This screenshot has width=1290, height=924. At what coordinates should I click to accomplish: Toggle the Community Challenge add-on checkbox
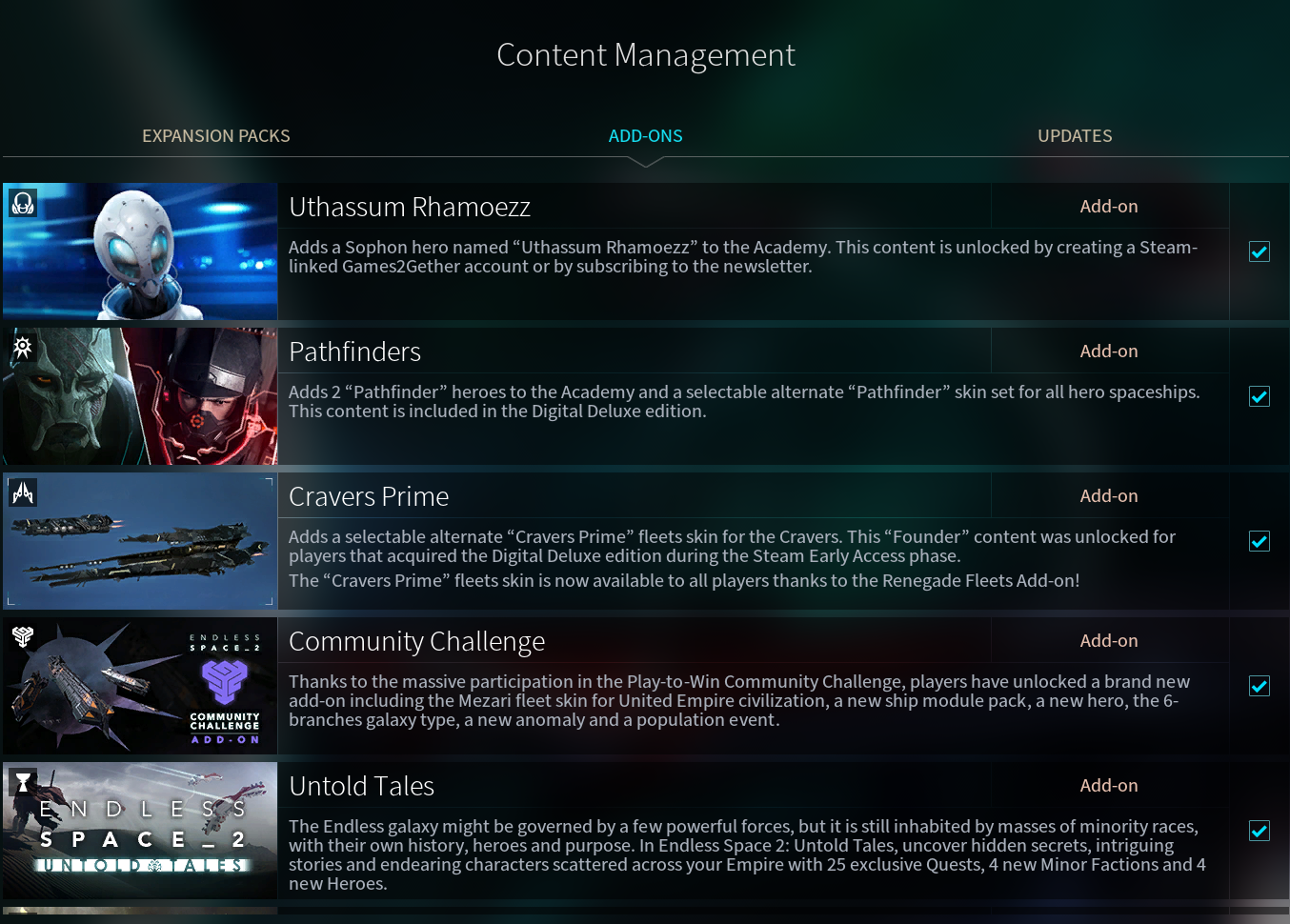click(1260, 686)
